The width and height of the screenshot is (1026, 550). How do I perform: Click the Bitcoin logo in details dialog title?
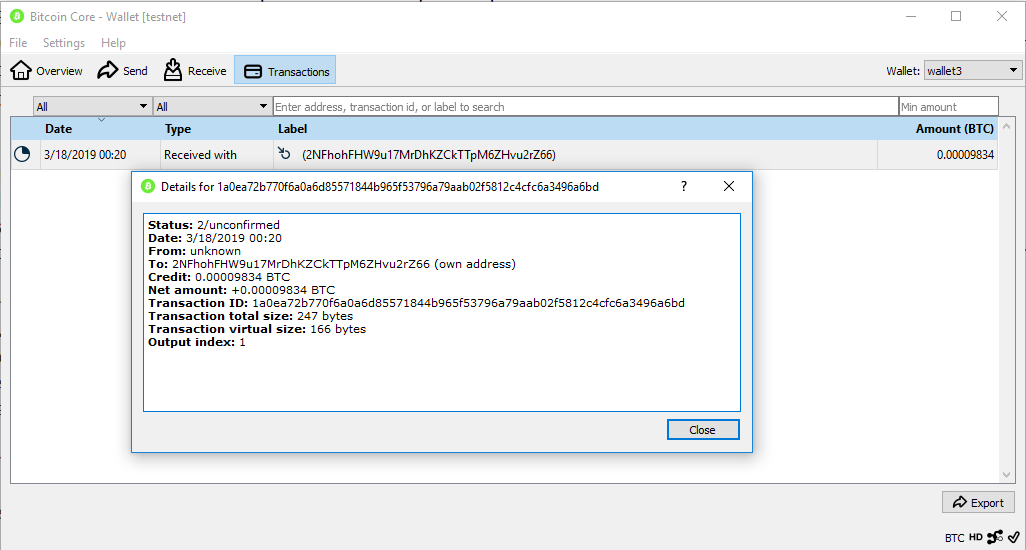point(149,186)
